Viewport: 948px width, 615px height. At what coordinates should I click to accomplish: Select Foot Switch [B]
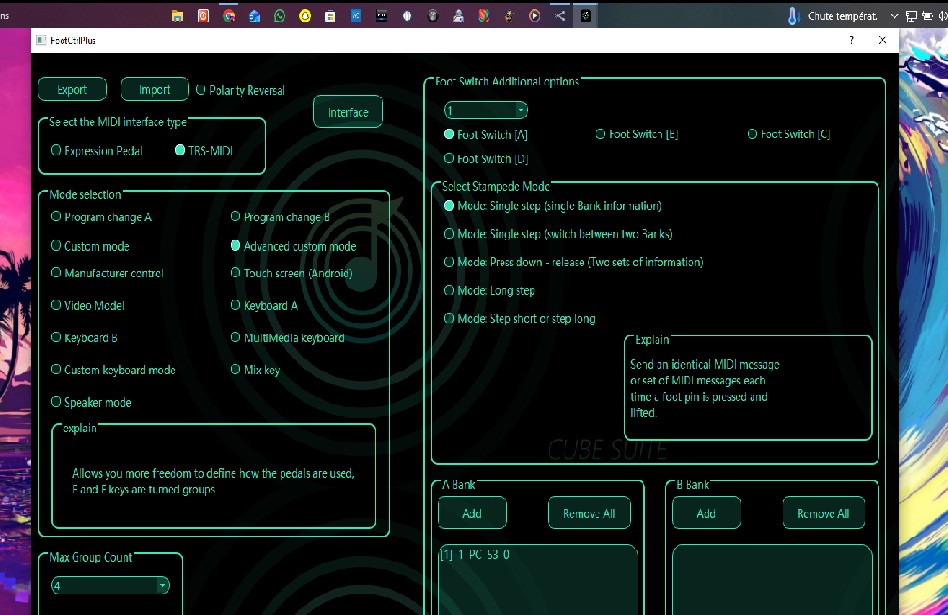(637, 134)
